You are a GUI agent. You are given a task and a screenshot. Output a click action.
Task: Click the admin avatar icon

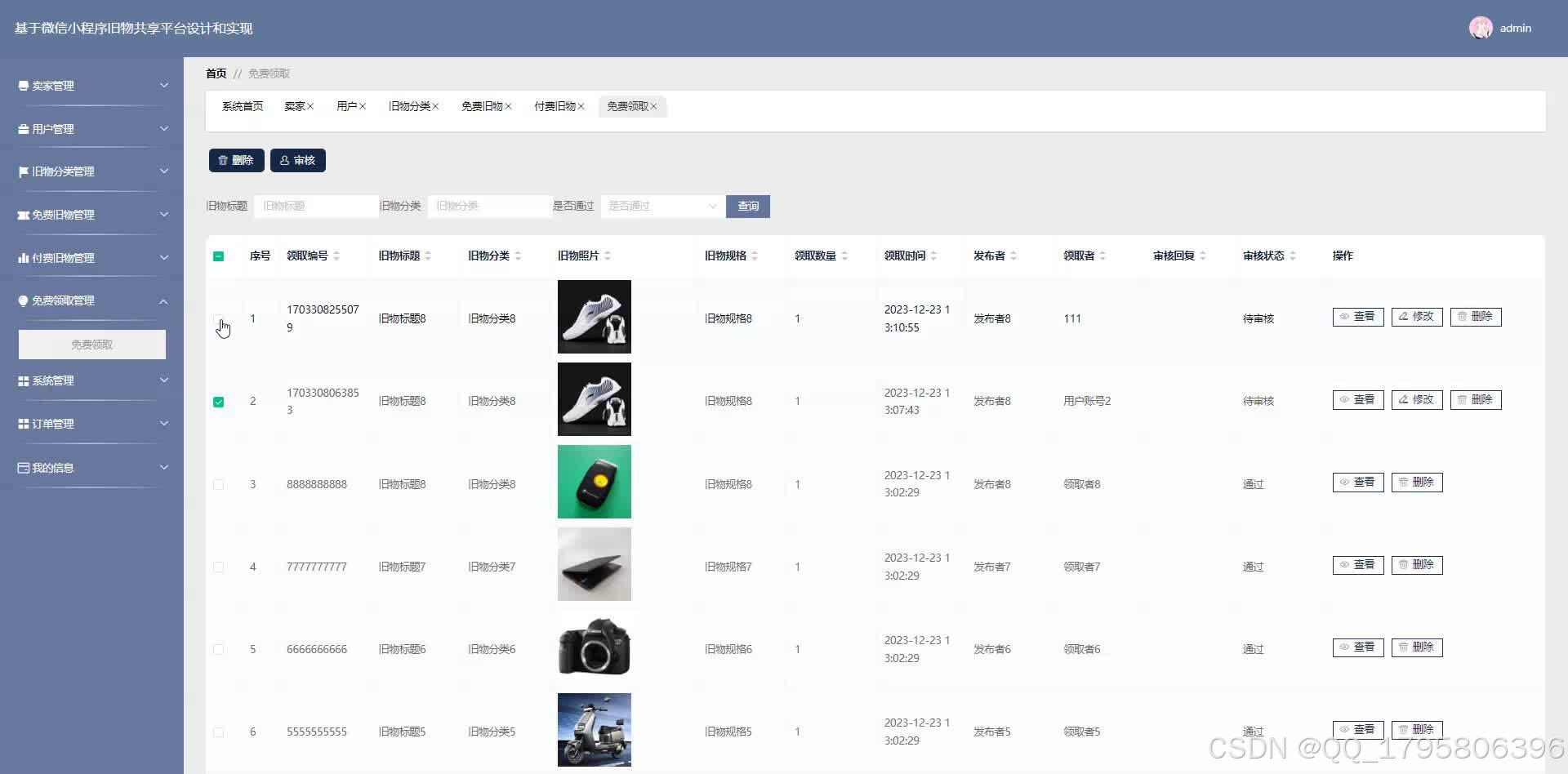1481,28
